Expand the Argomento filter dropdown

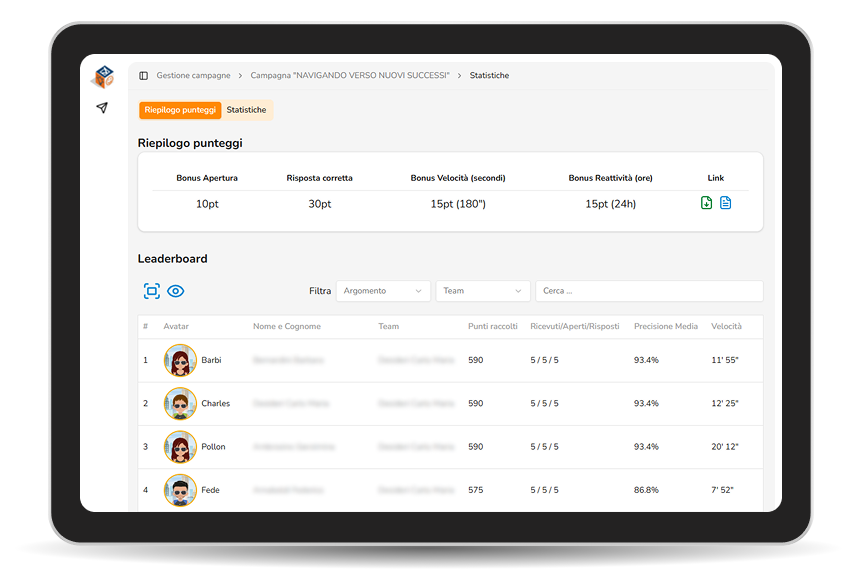click(x=383, y=291)
